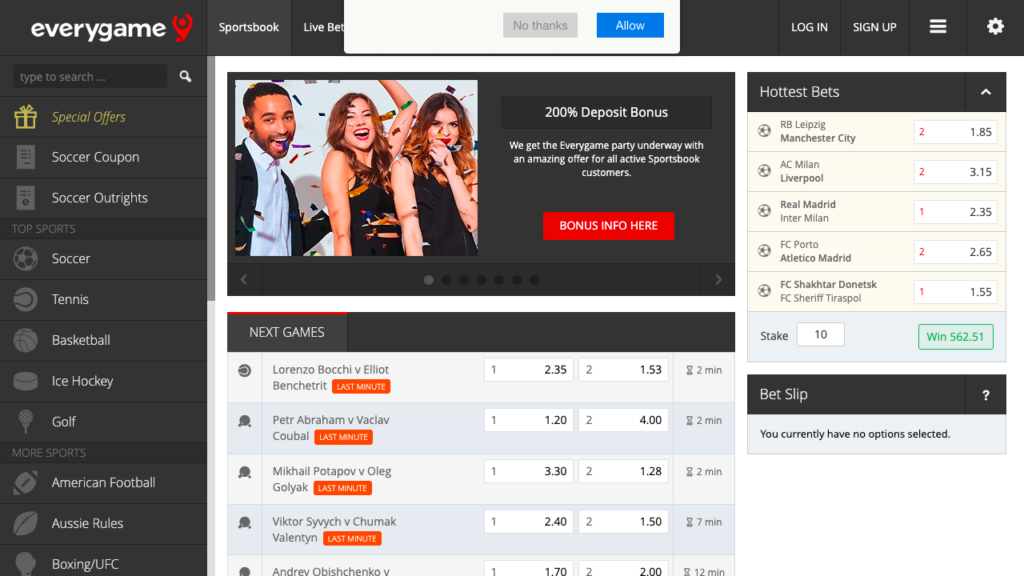Open the Sportsbook tab

249,27
